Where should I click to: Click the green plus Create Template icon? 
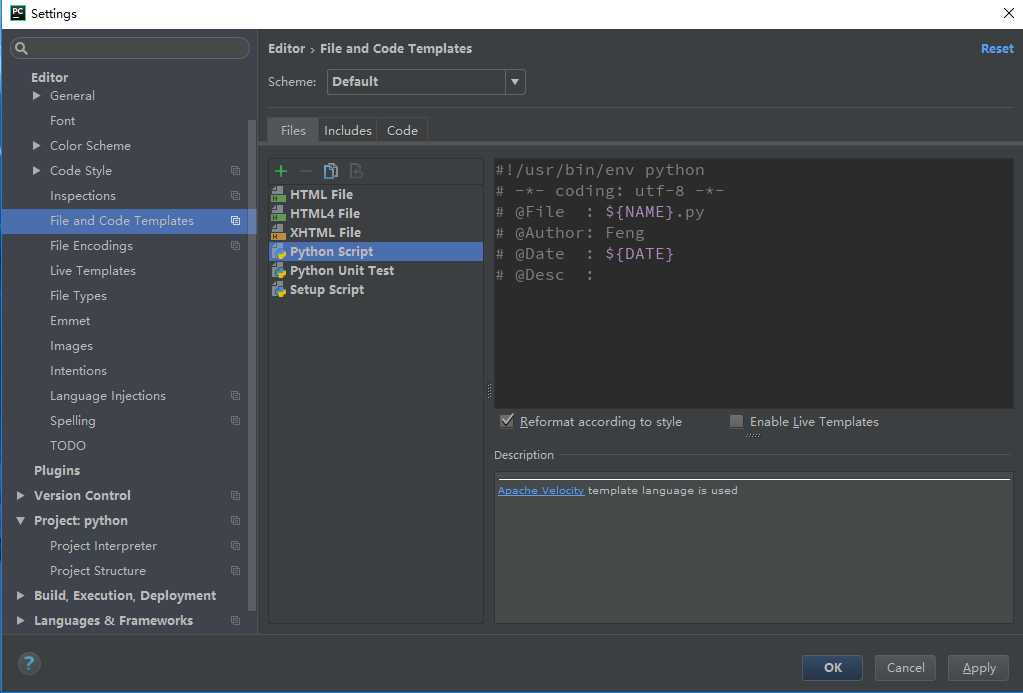(x=281, y=171)
